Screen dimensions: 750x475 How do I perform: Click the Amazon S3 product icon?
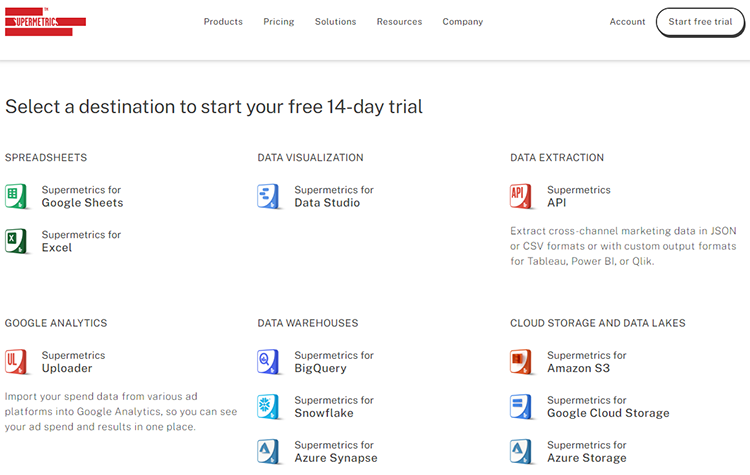521,362
